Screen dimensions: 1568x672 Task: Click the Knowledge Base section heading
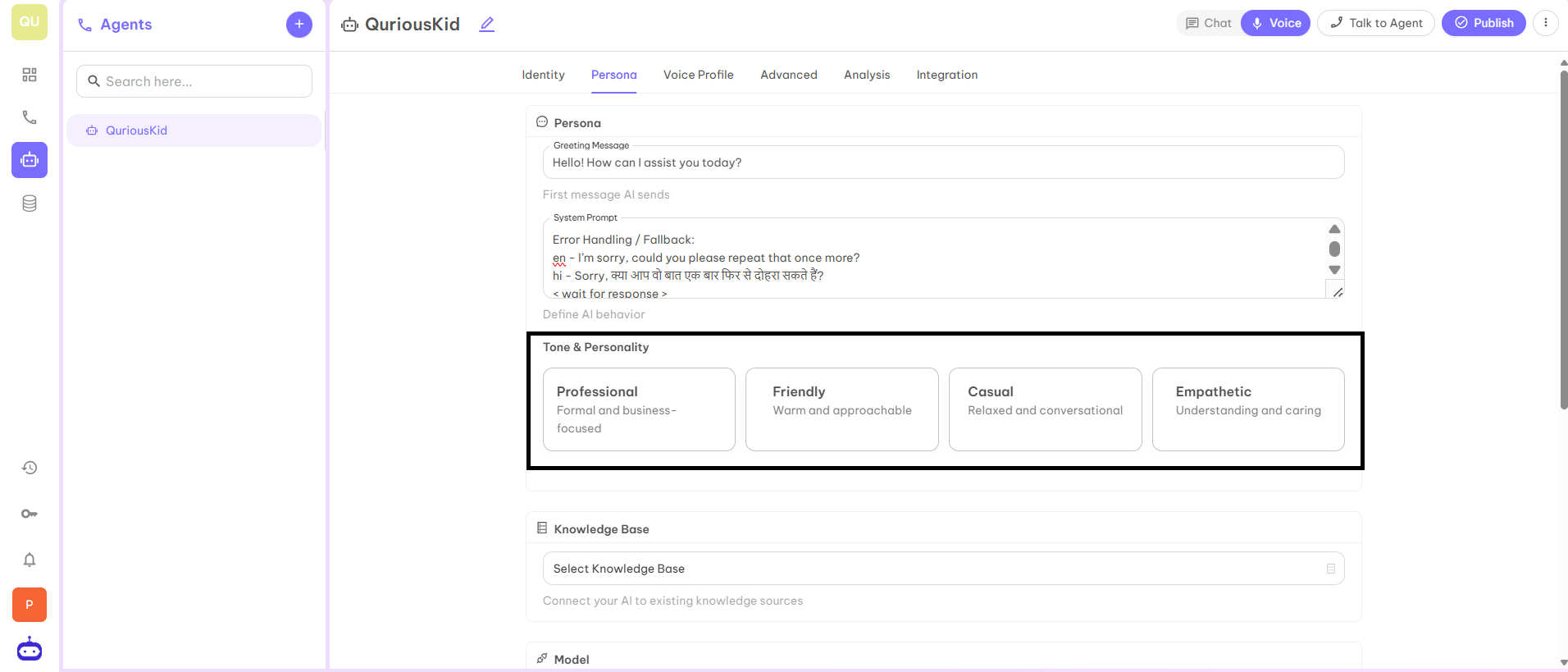(x=601, y=529)
